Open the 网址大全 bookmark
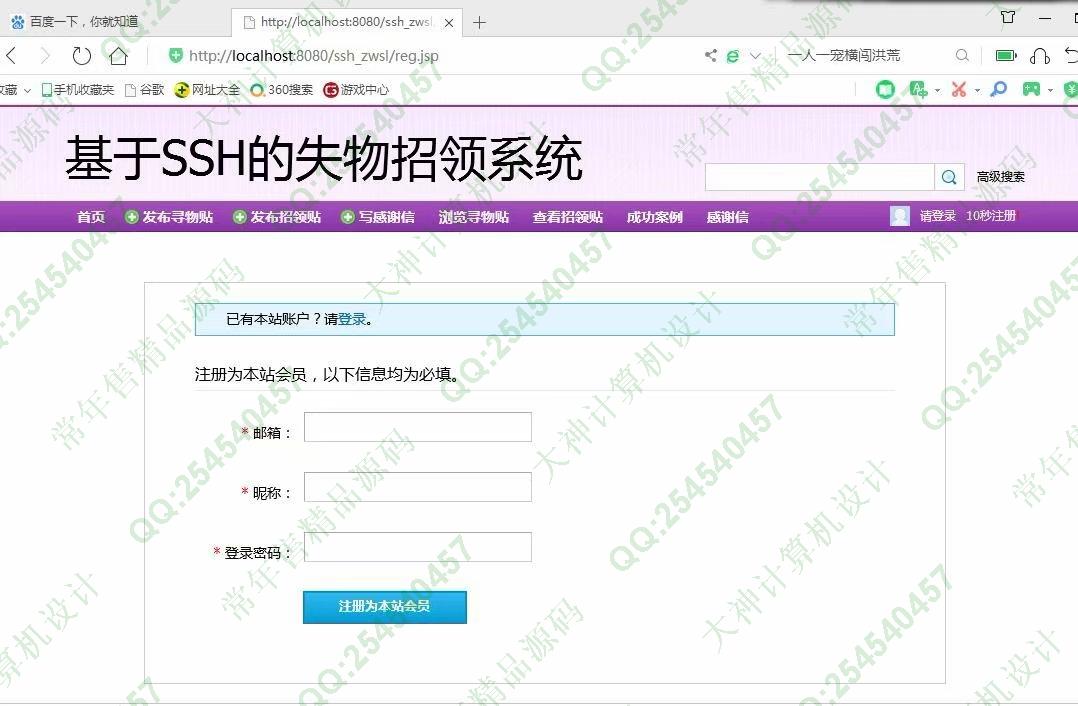This screenshot has height=706, width=1078. click(x=207, y=89)
